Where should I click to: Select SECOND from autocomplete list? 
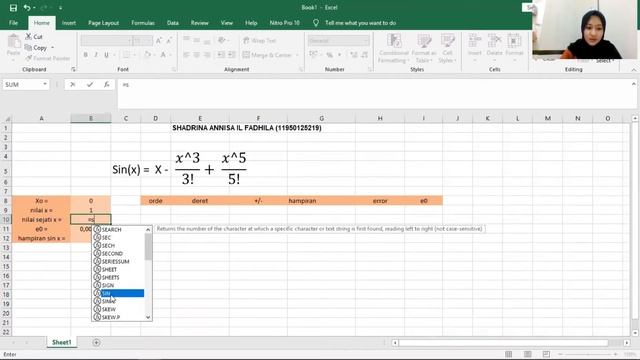click(x=118, y=253)
